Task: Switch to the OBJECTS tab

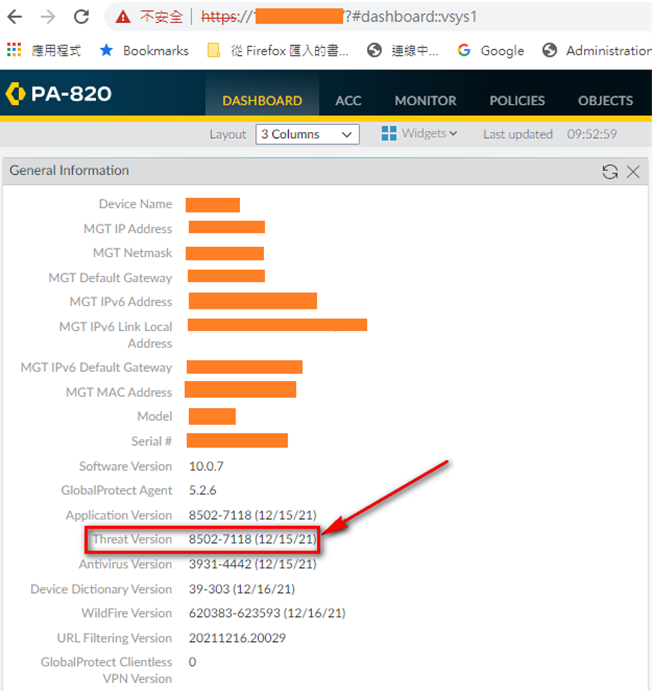Action: pyautogui.click(x=605, y=100)
